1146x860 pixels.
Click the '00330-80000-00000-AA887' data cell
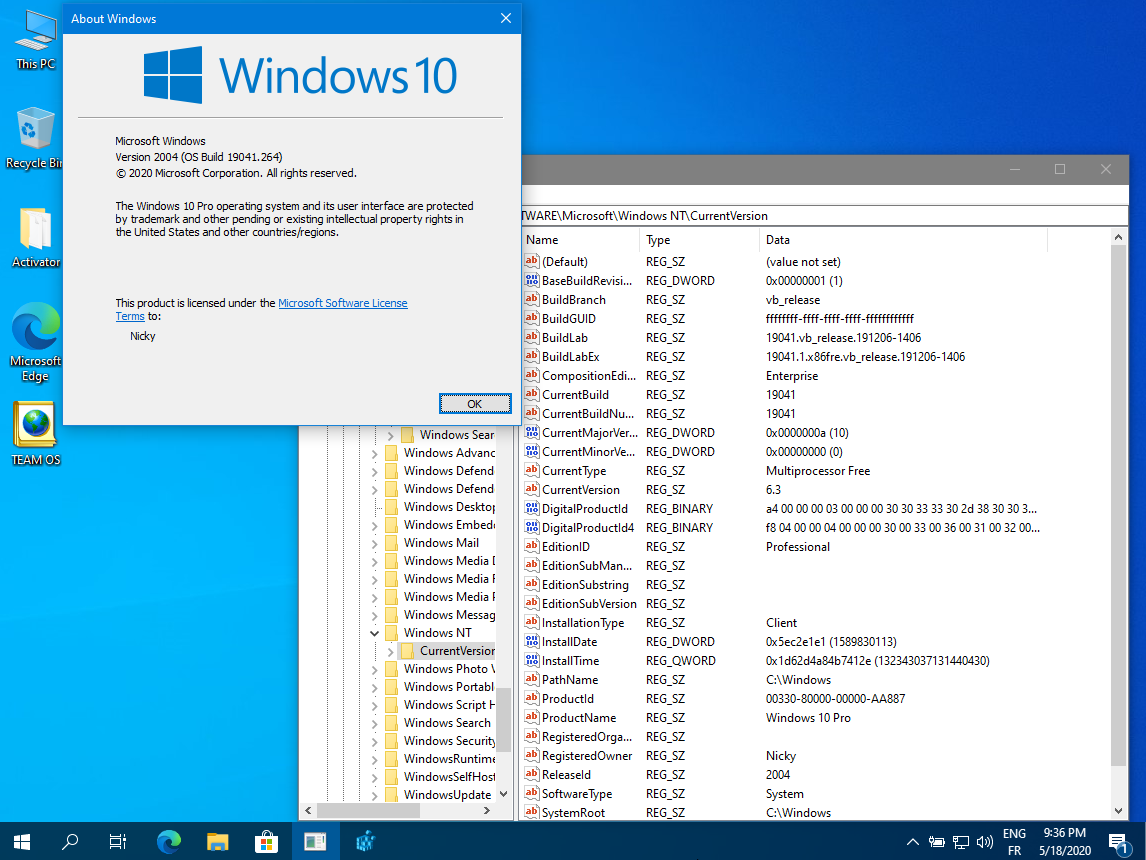[835, 699]
